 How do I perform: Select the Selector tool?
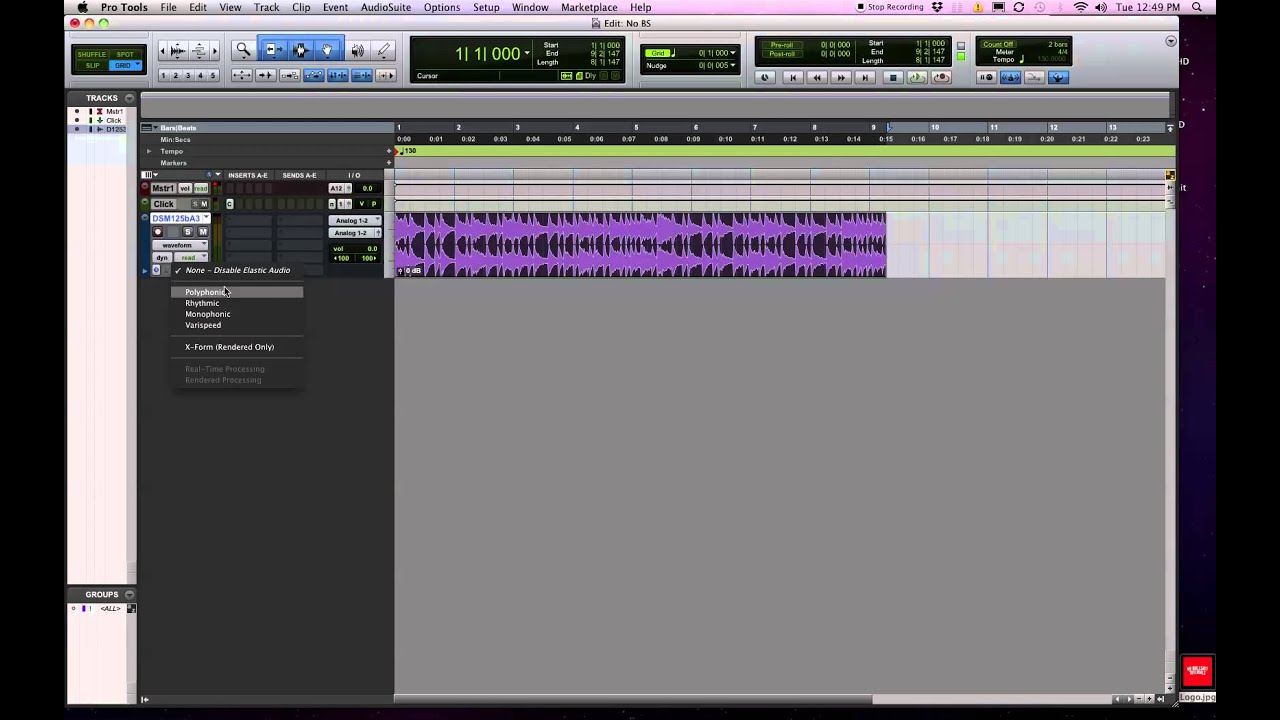coord(300,50)
